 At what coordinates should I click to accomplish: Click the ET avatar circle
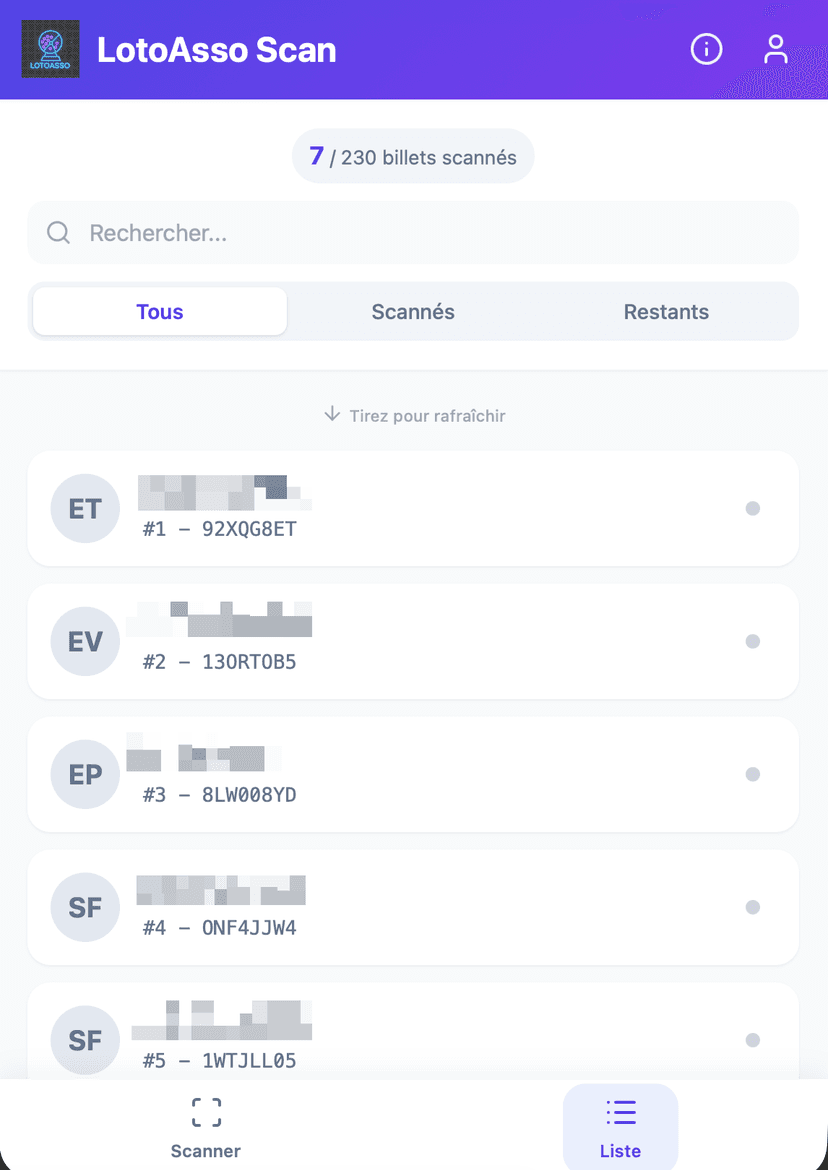point(85,508)
